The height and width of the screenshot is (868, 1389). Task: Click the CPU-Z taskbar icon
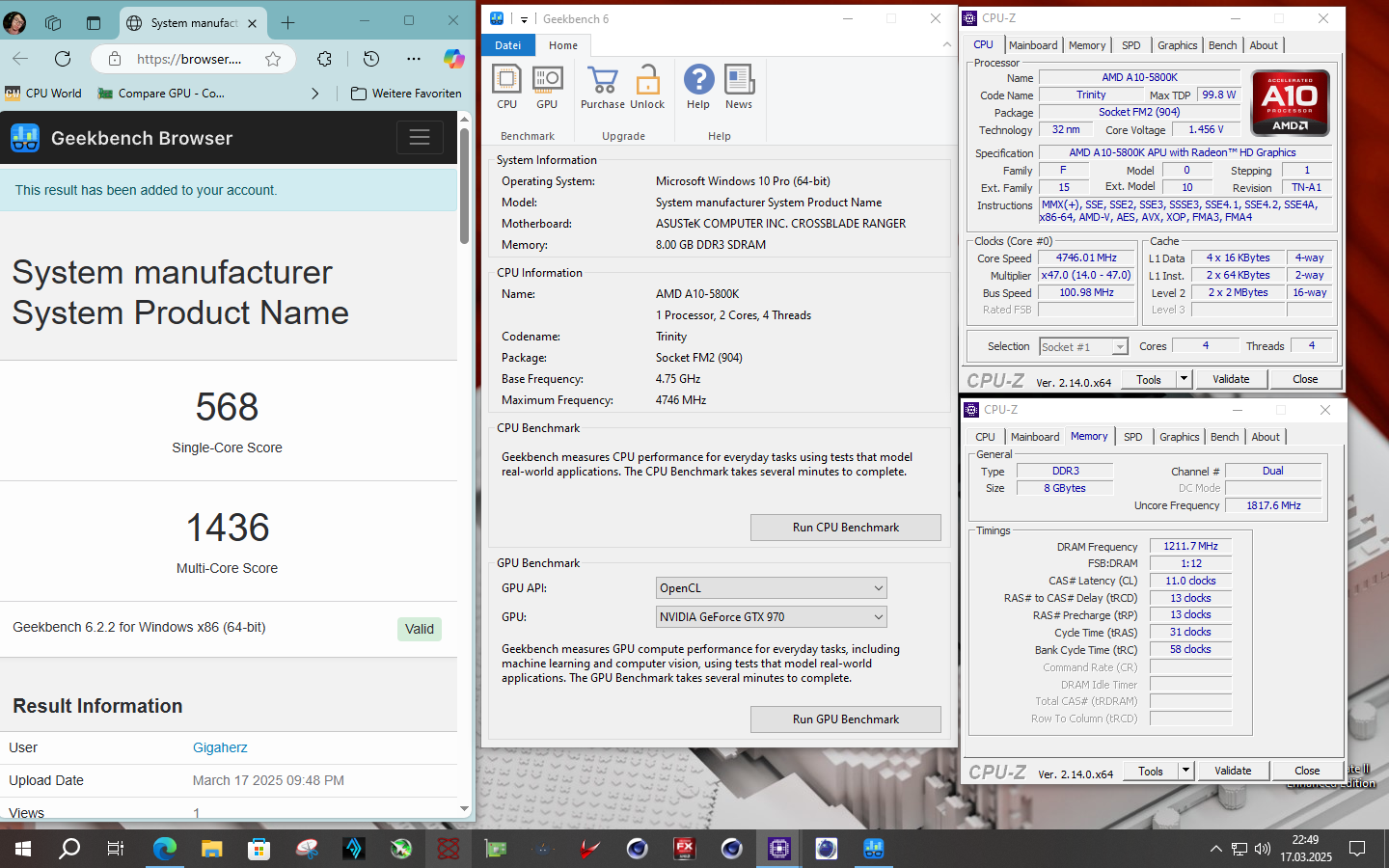[x=779, y=849]
